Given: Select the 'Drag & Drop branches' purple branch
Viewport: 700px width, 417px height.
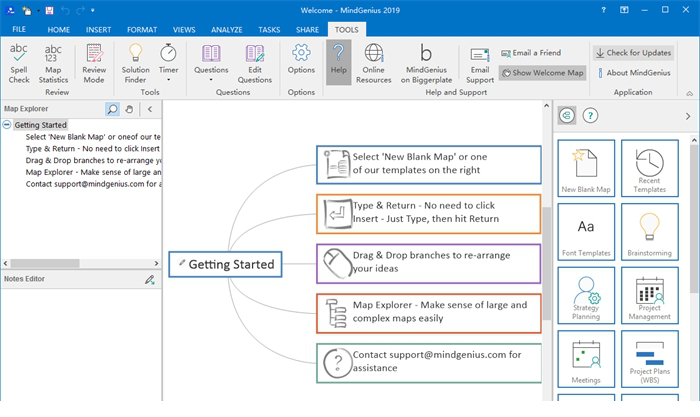Looking at the screenshot, I should (x=429, y=263).
